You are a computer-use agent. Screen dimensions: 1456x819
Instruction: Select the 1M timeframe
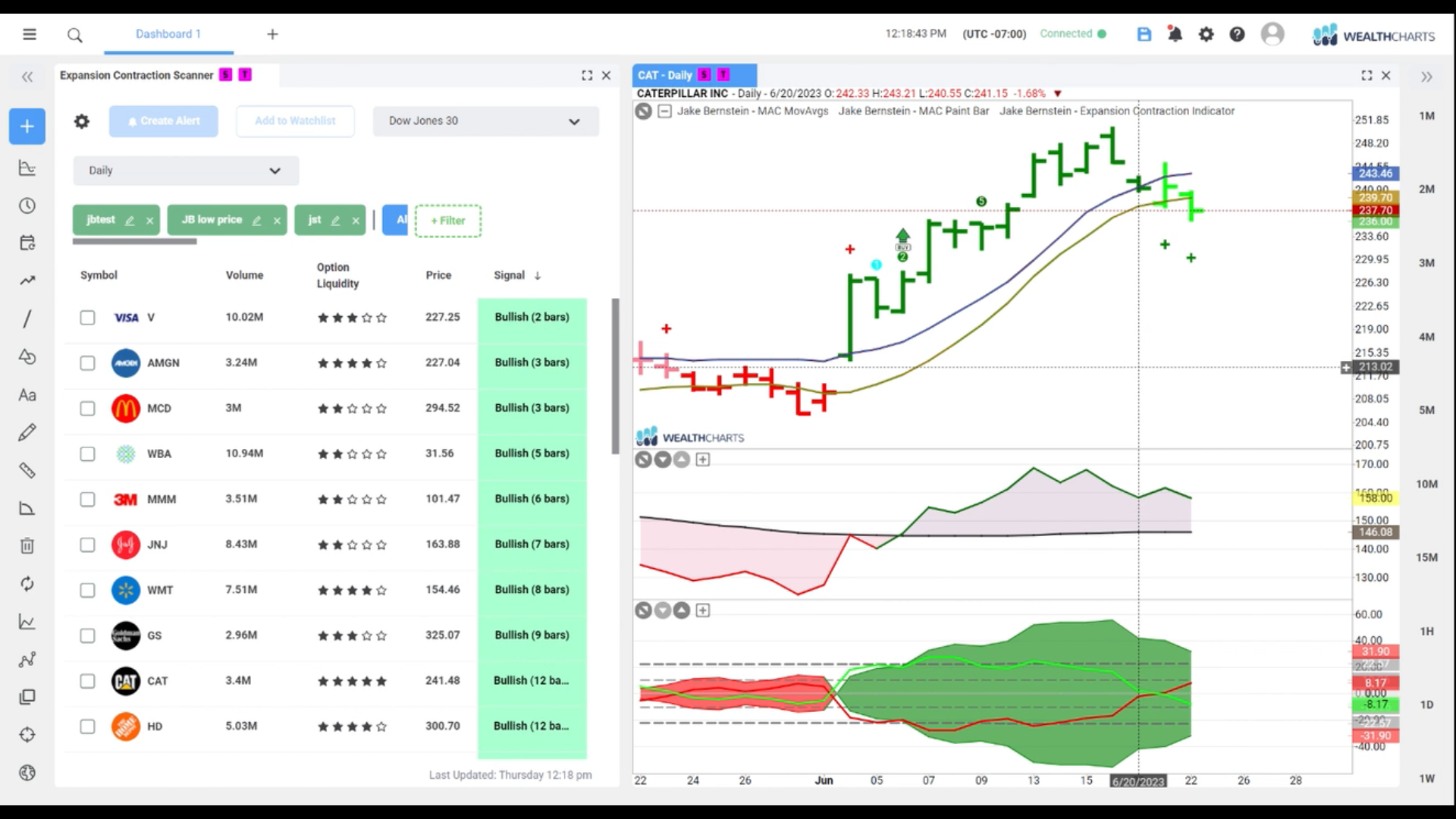(1426, 116)
